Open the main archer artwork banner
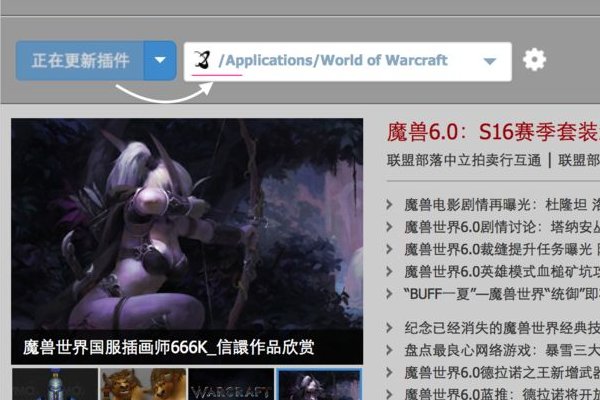Image resolution: width=600 pixels, height=400 pixels. tap(187, 224)
